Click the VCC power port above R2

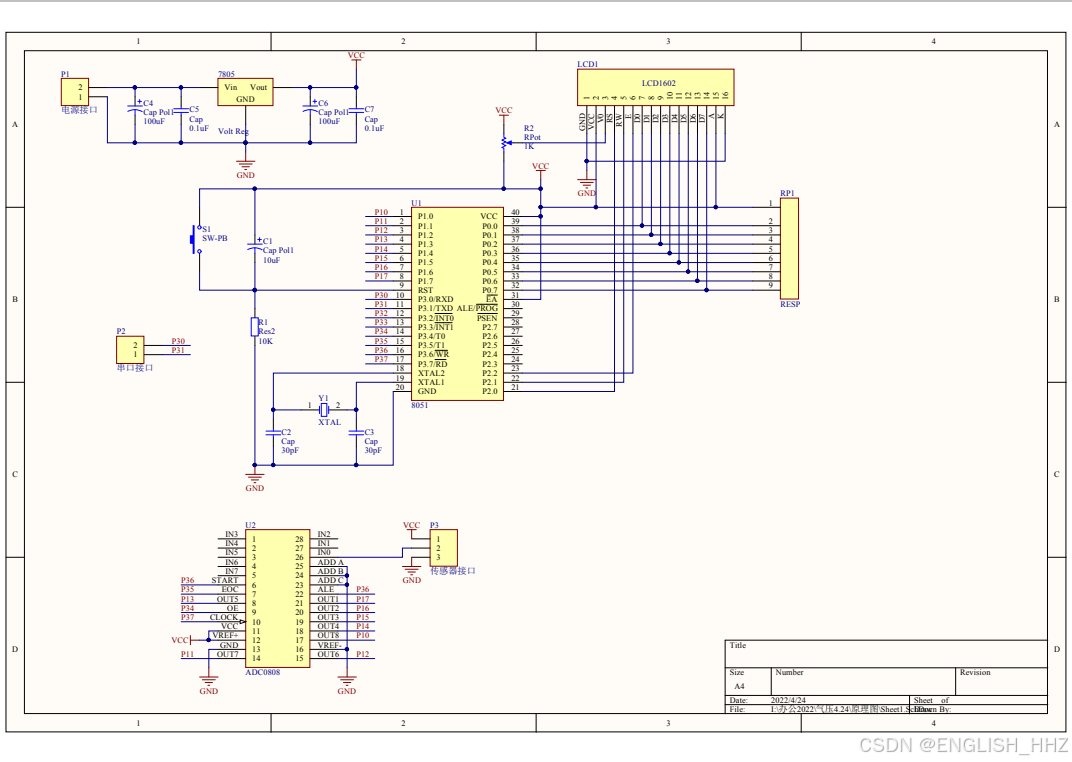(504, 114)
